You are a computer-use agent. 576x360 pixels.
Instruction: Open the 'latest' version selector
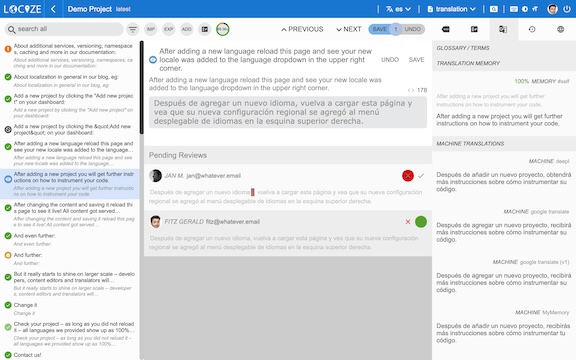123,9
